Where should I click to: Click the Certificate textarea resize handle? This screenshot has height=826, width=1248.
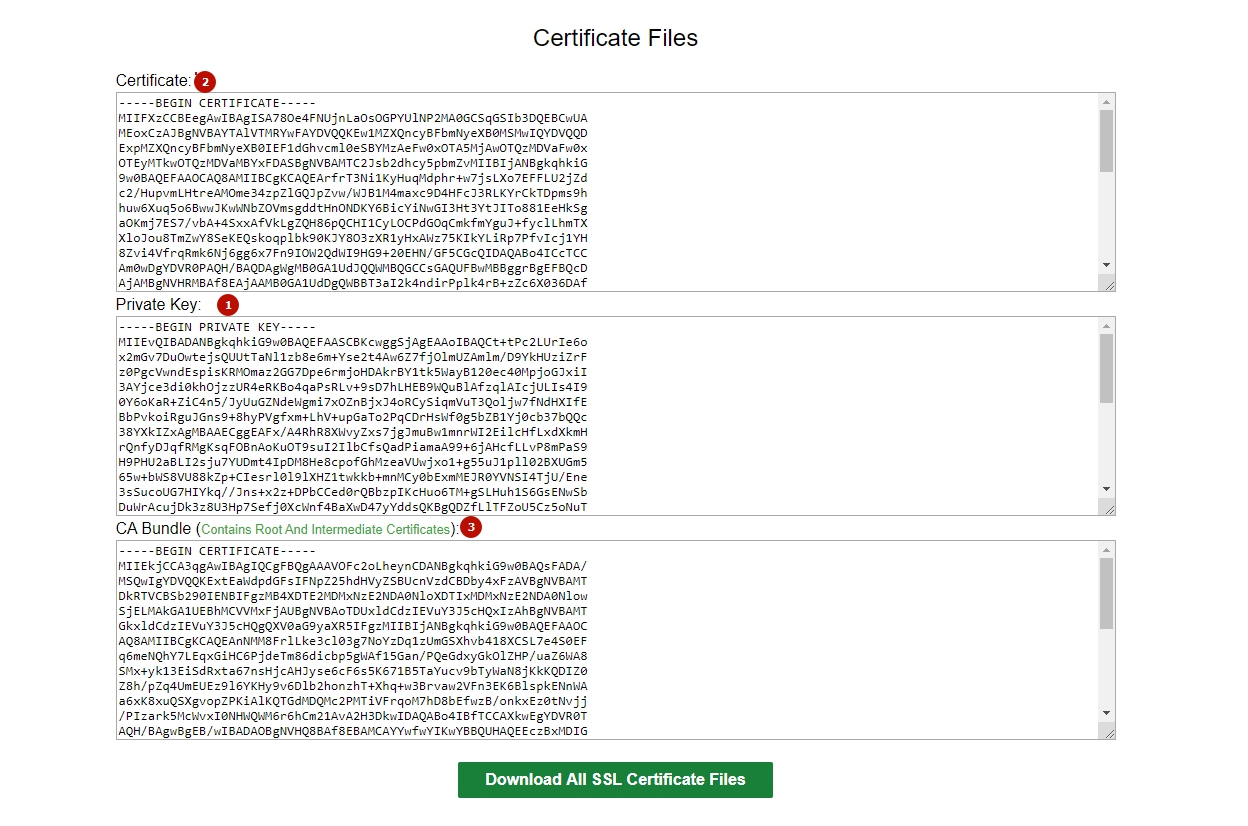(1107, 284)
